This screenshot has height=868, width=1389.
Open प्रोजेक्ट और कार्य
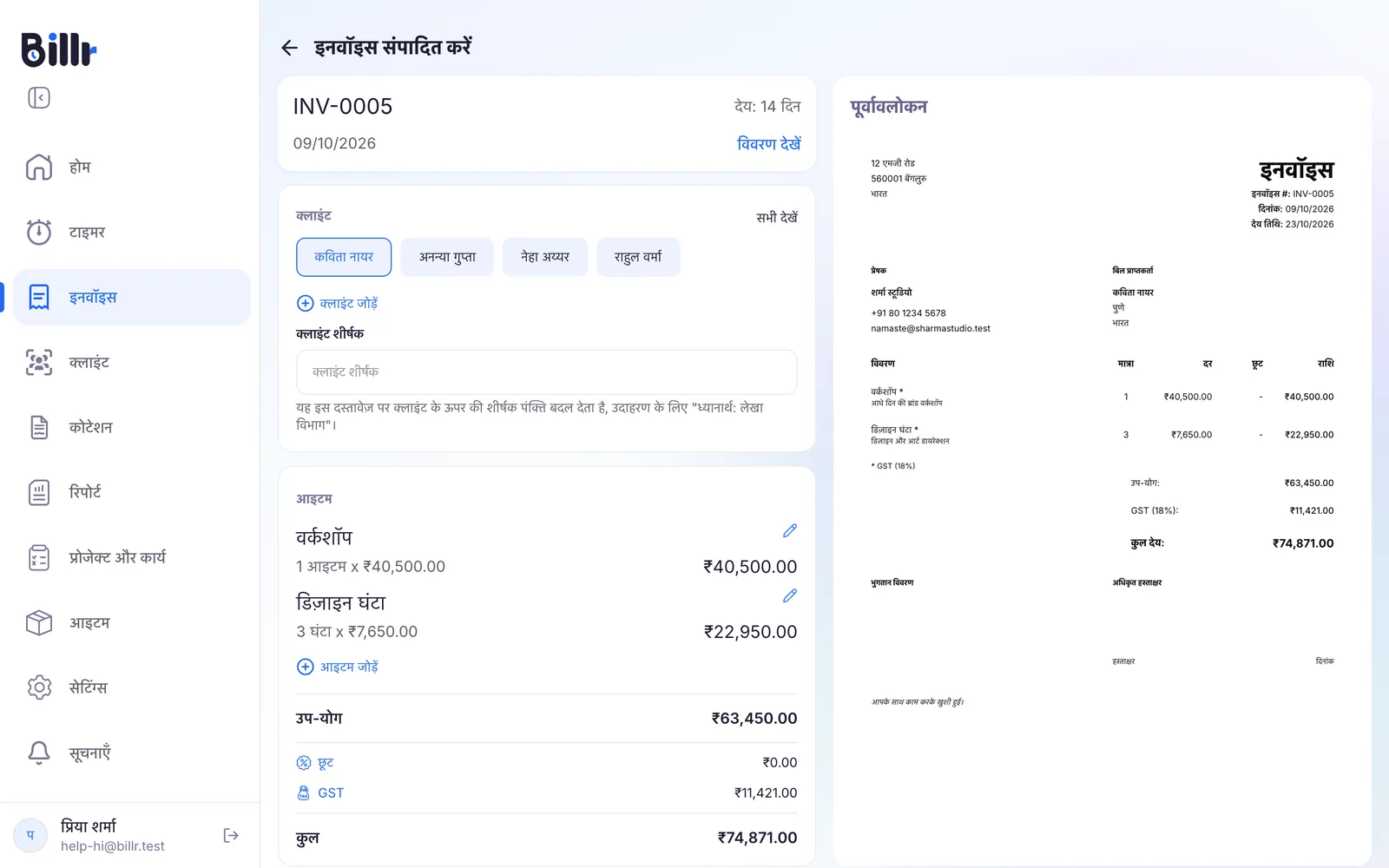coord(132,557)
